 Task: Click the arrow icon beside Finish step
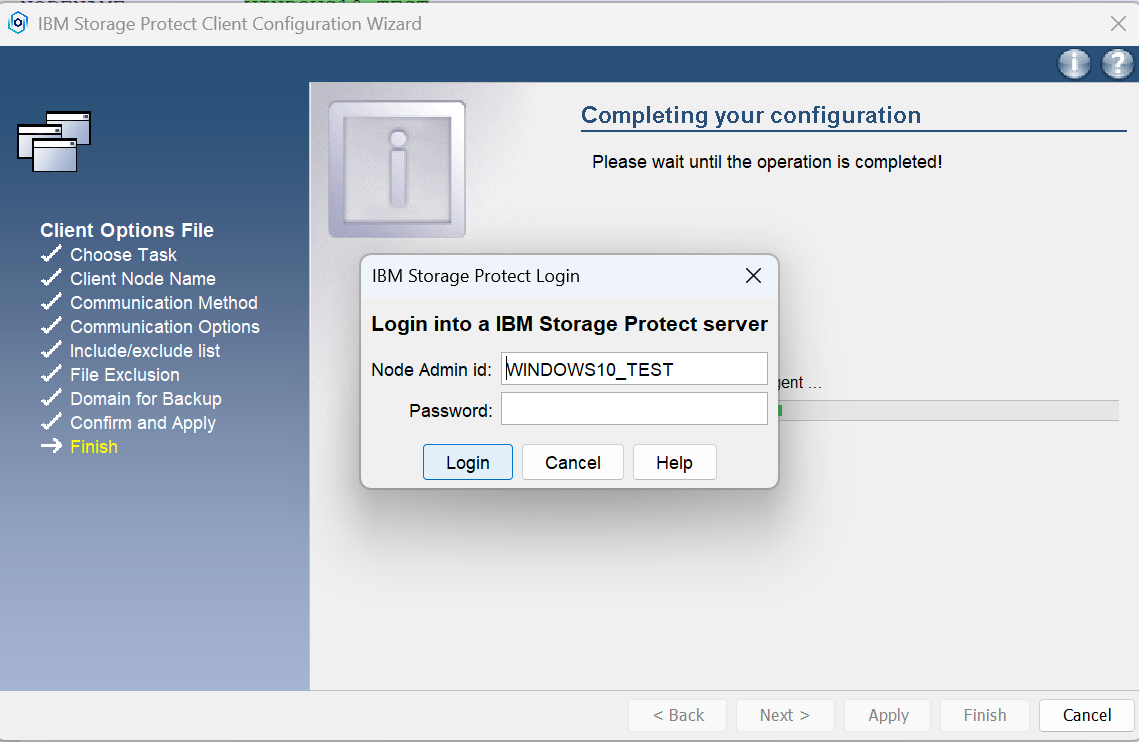[x=51, y=447]
